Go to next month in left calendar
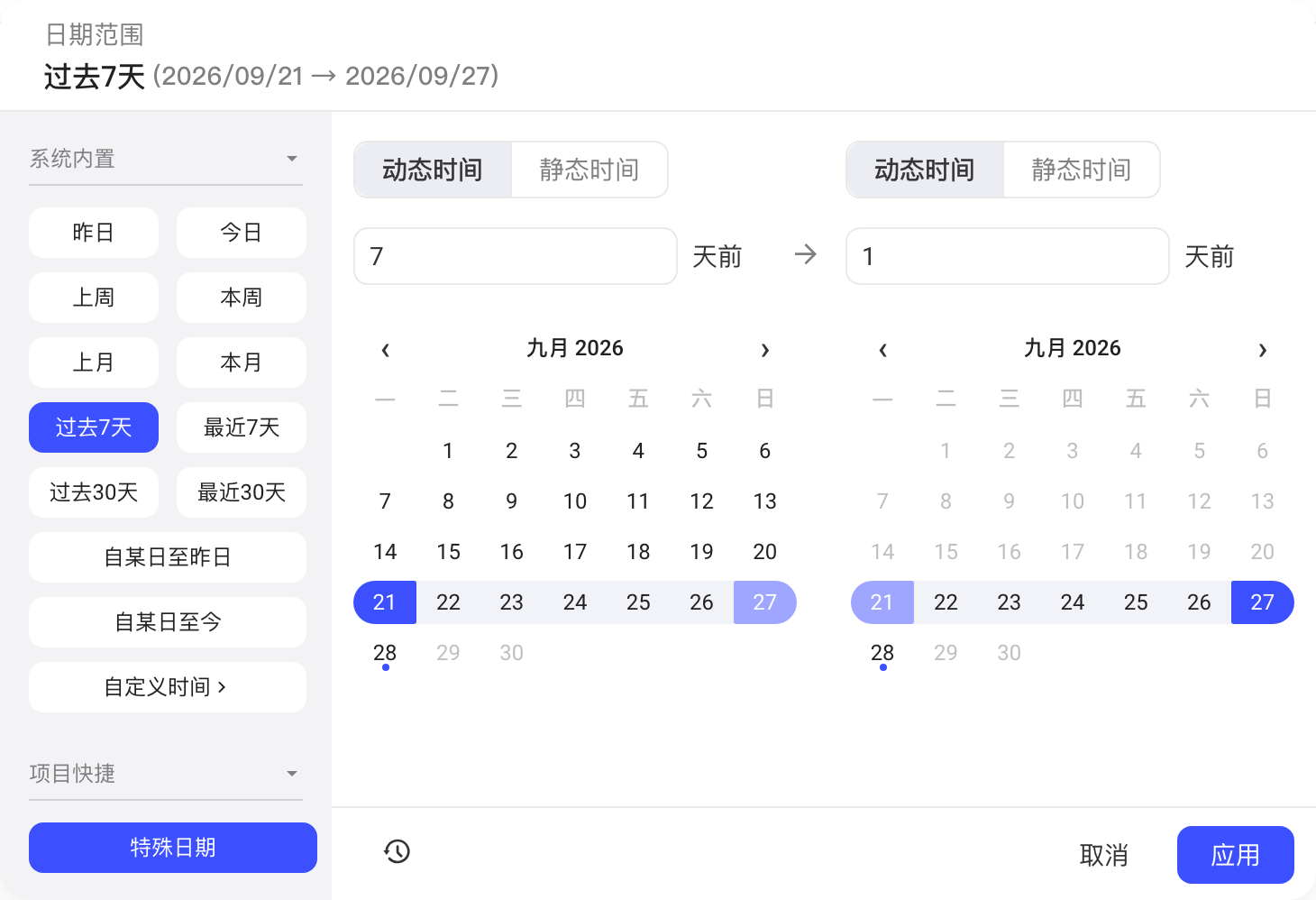This screenshot has height=900, width=1316. click(765, 350)
